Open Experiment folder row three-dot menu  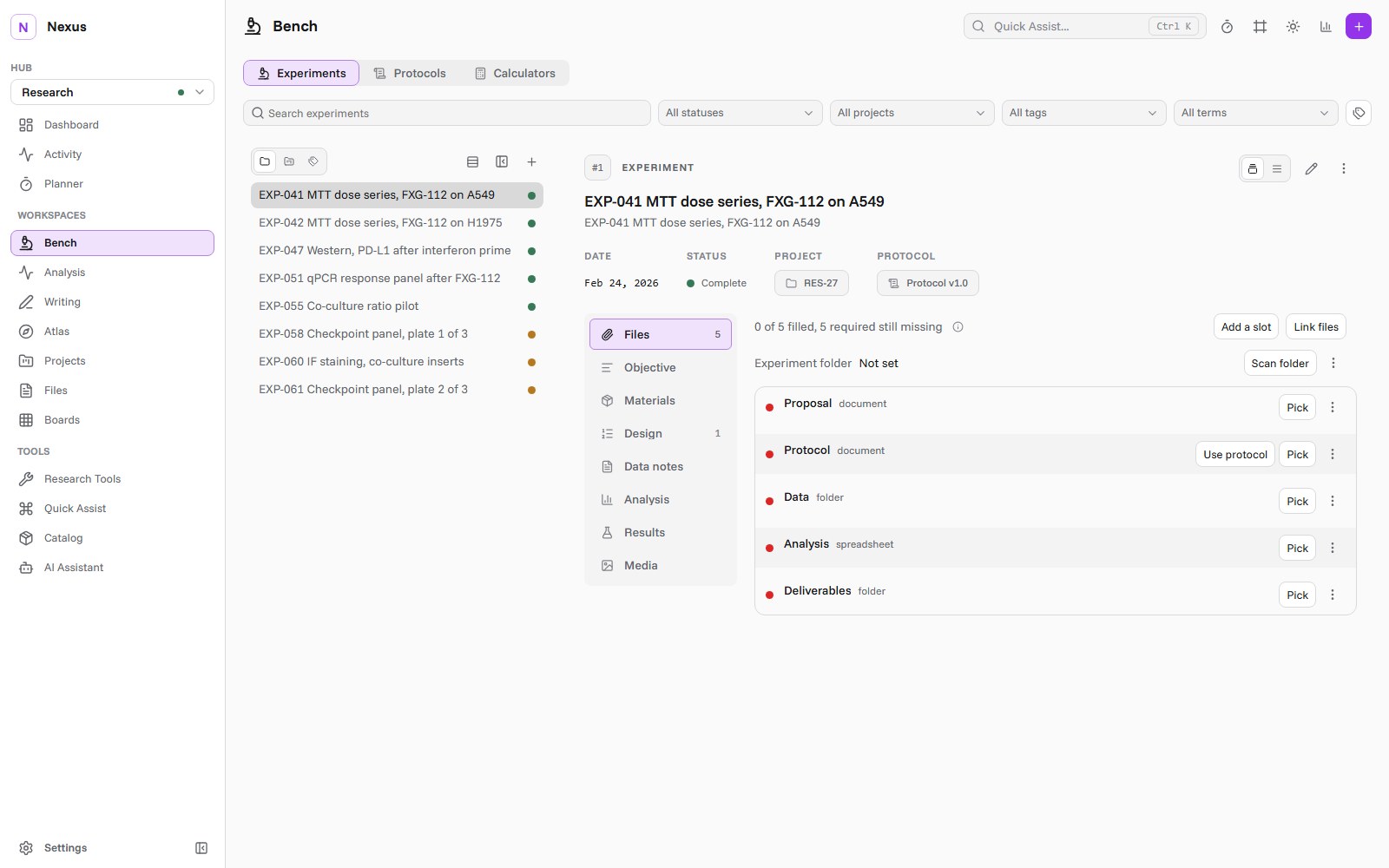pos(1333,363)
